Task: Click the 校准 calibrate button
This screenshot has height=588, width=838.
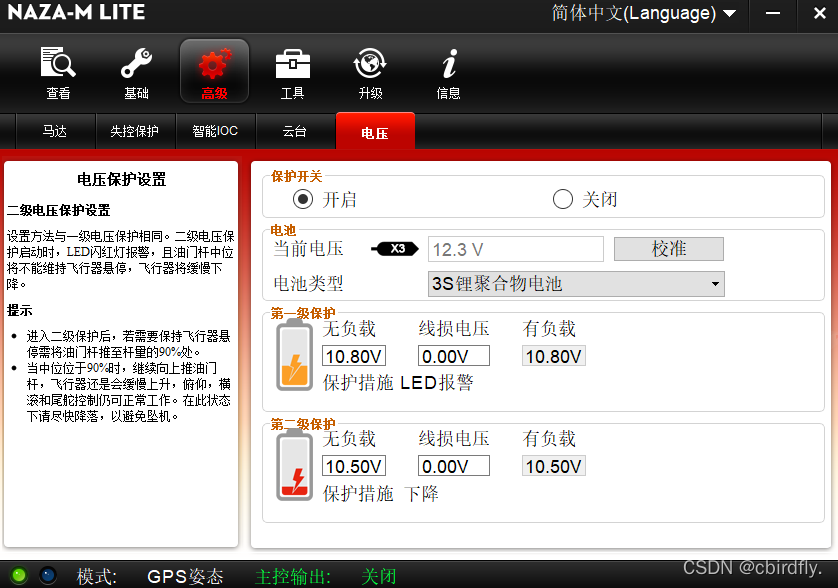Action: pyautogui.click(x=669, y=249)
